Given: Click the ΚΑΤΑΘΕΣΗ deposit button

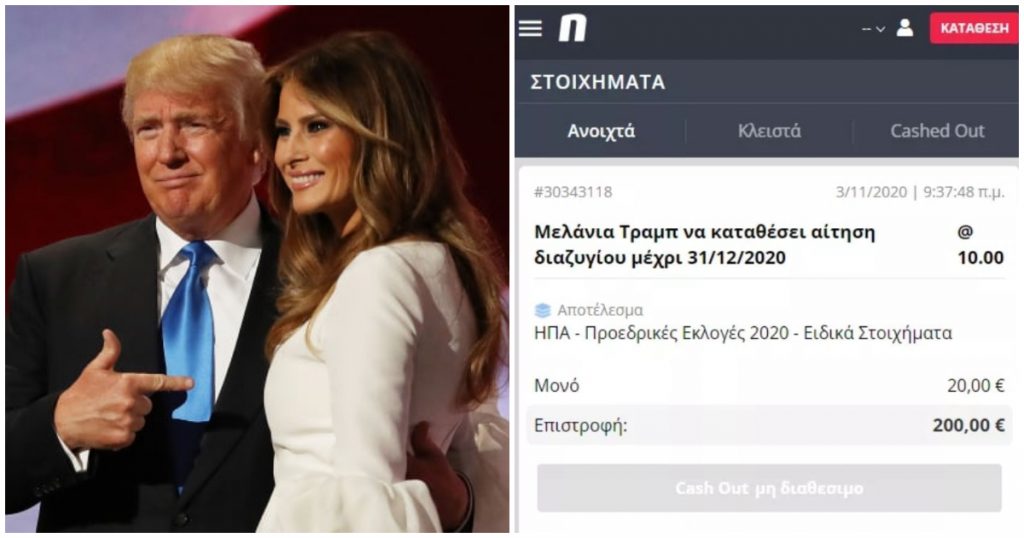Looking at the screenshot, I should tap(974, 29).
